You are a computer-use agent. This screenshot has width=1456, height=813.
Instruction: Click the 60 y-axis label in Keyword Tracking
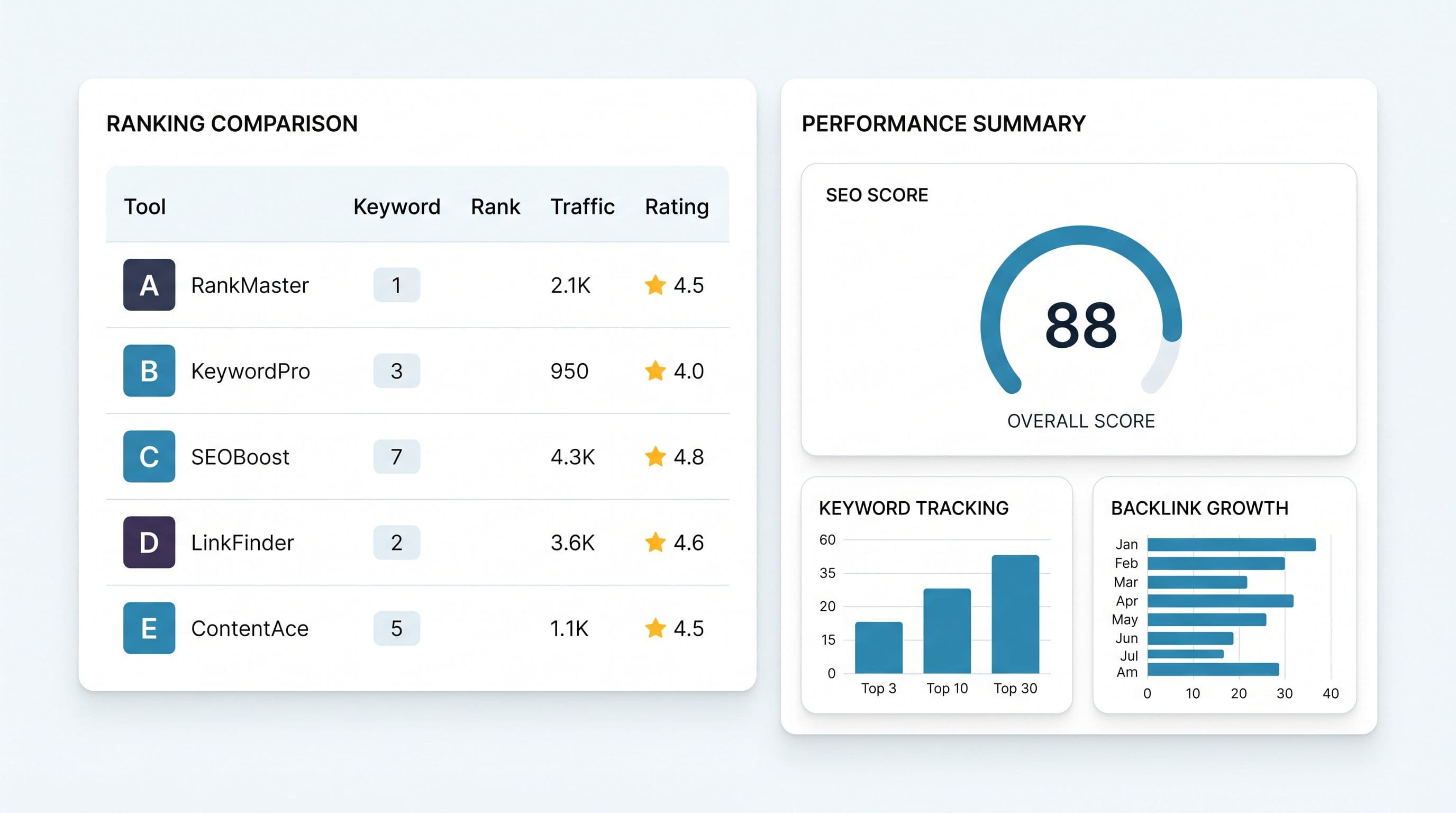(x=827, y=540)
